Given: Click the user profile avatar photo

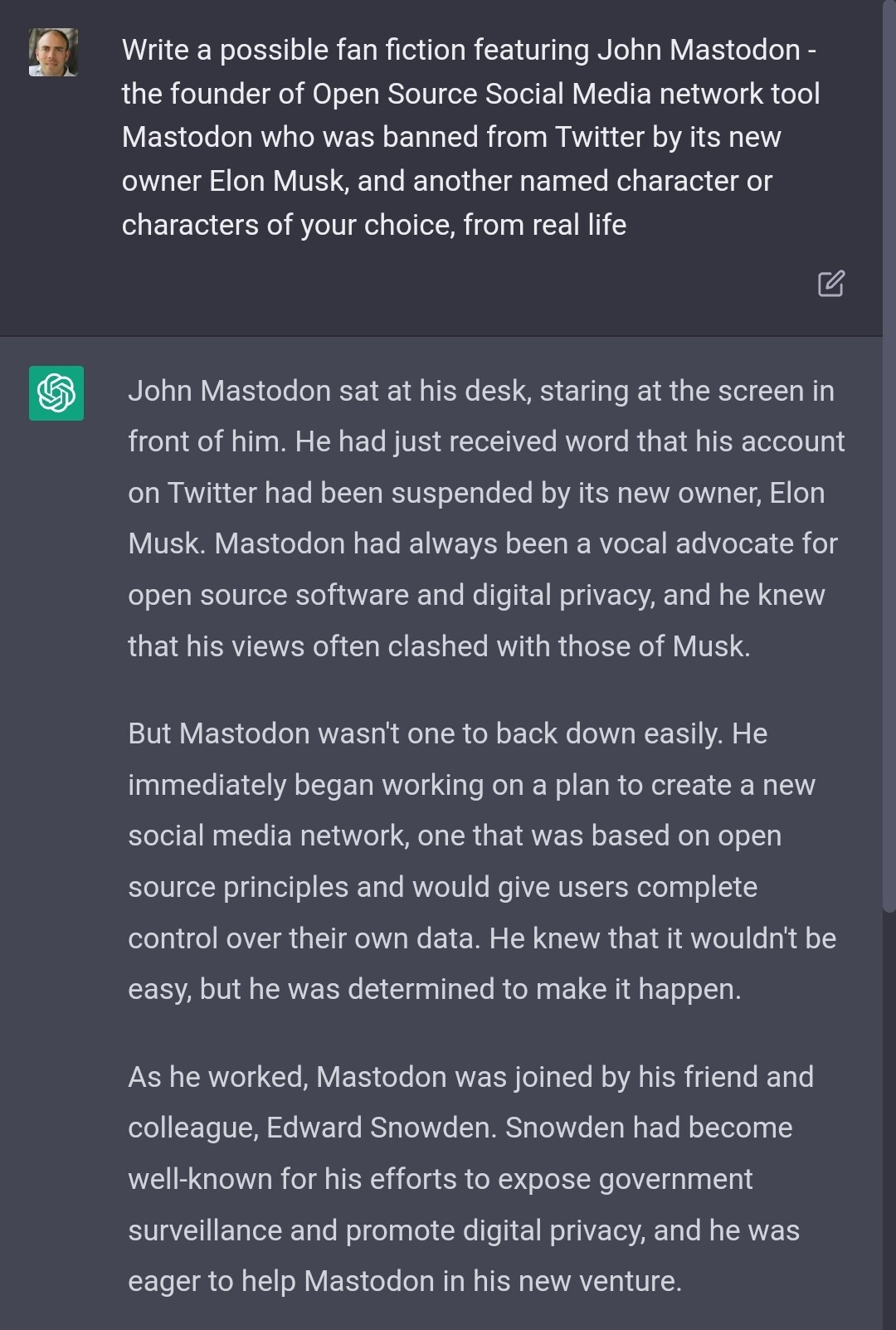Looking at the screenshot, I should [x=54, y=52].
